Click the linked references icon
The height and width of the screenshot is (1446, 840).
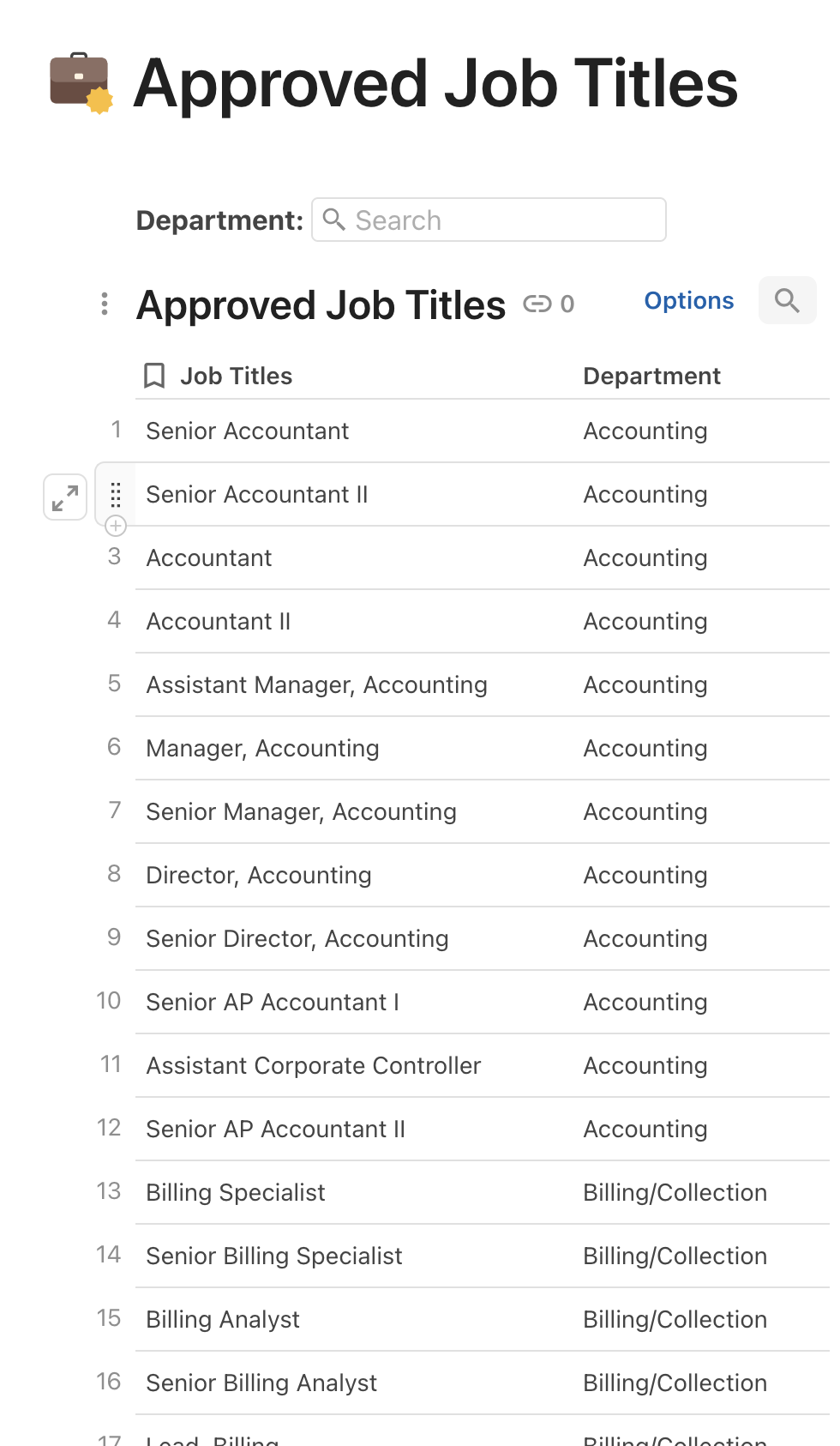(537, 304)
